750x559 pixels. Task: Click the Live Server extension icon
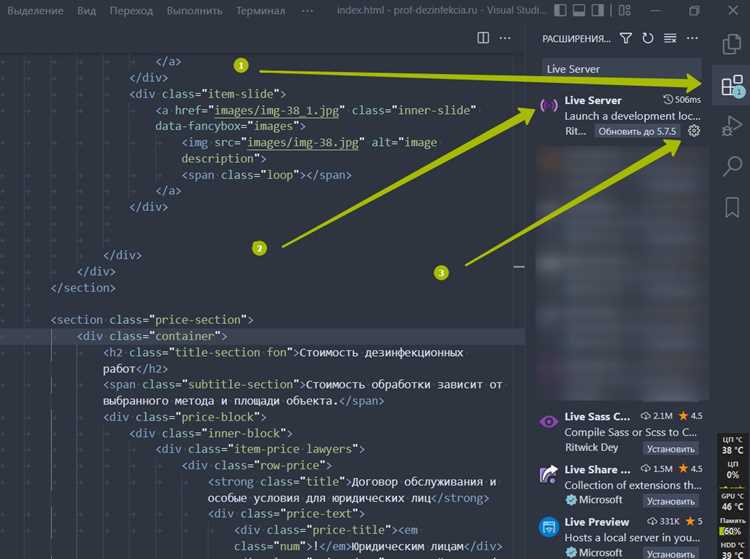549,105
